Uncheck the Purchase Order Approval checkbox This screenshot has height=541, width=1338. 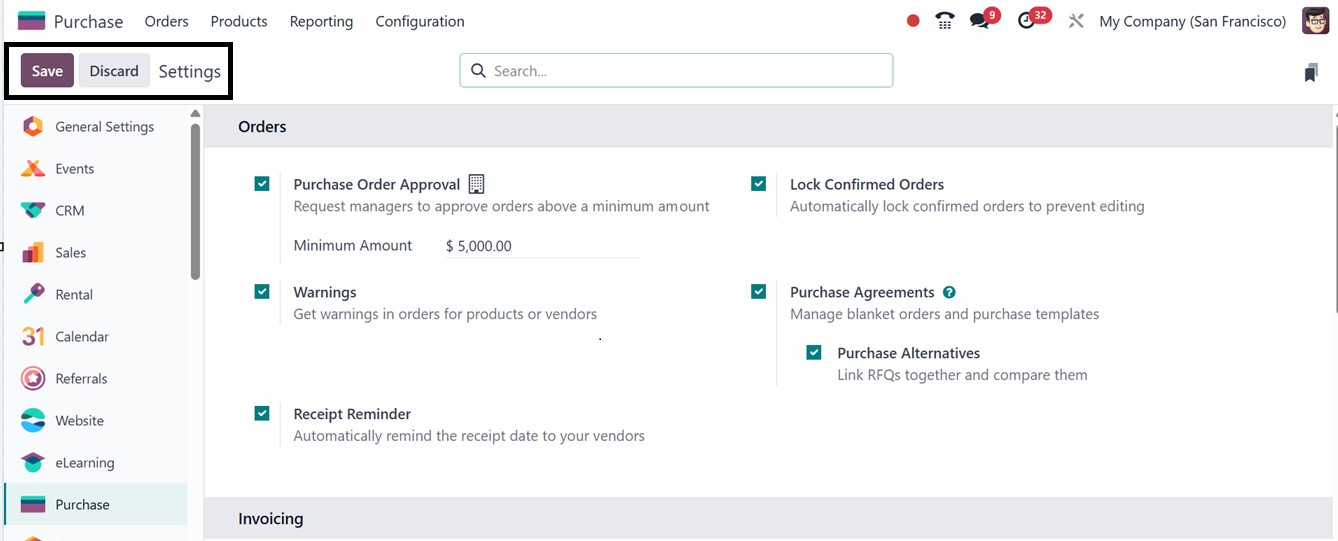[x=262, y=184]
